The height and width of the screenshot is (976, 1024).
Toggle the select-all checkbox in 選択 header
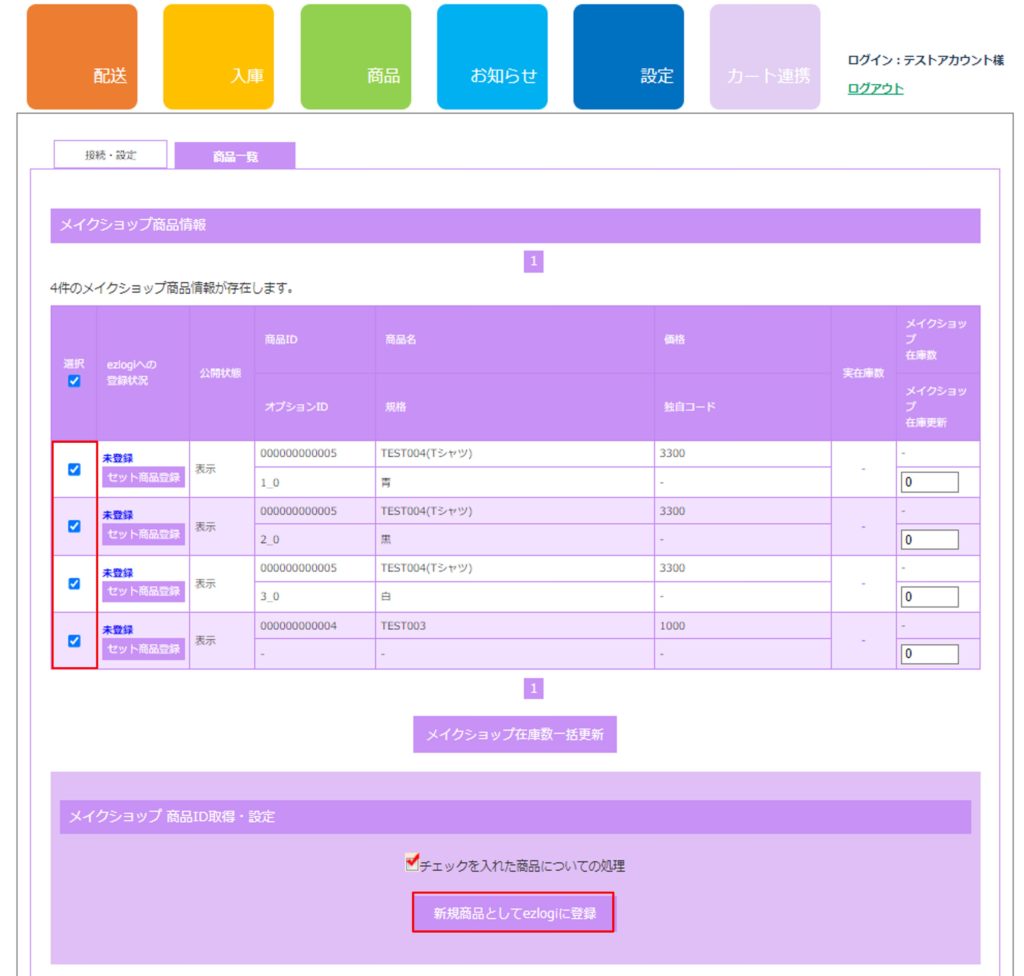74,381
